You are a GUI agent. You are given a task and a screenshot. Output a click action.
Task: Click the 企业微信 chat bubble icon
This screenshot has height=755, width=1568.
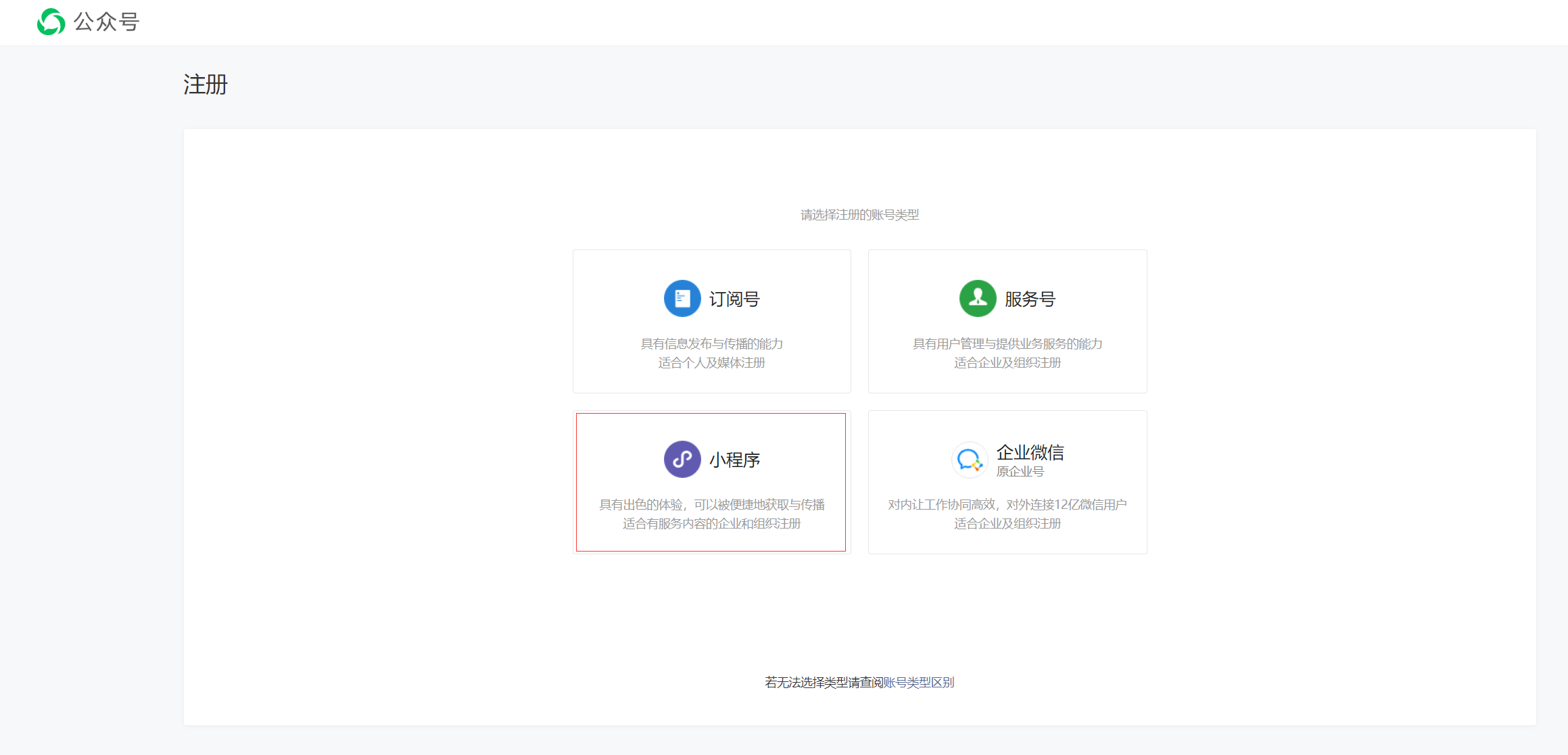[x=969, y=460]
